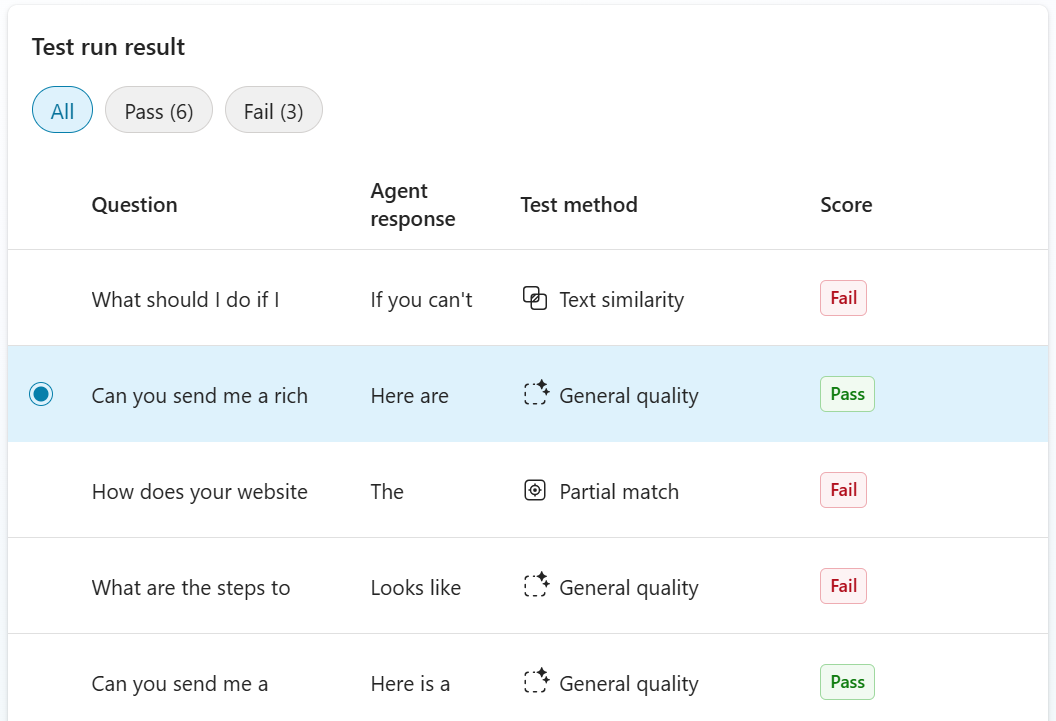Filter results by Pass (6)
This screenshot has width=1056, height=721.
click(158, 110)
